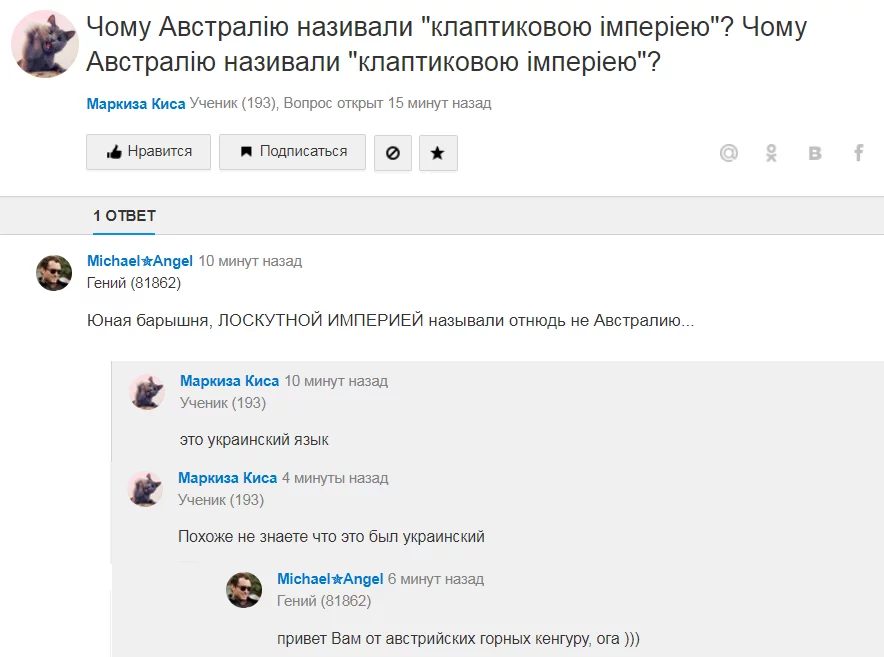Viewport: 884px width, 657px height.
Task: Open Маркиза Киса link on the 4 минуты назад comment
Action: pyautogui.click(x=228, y=478)
